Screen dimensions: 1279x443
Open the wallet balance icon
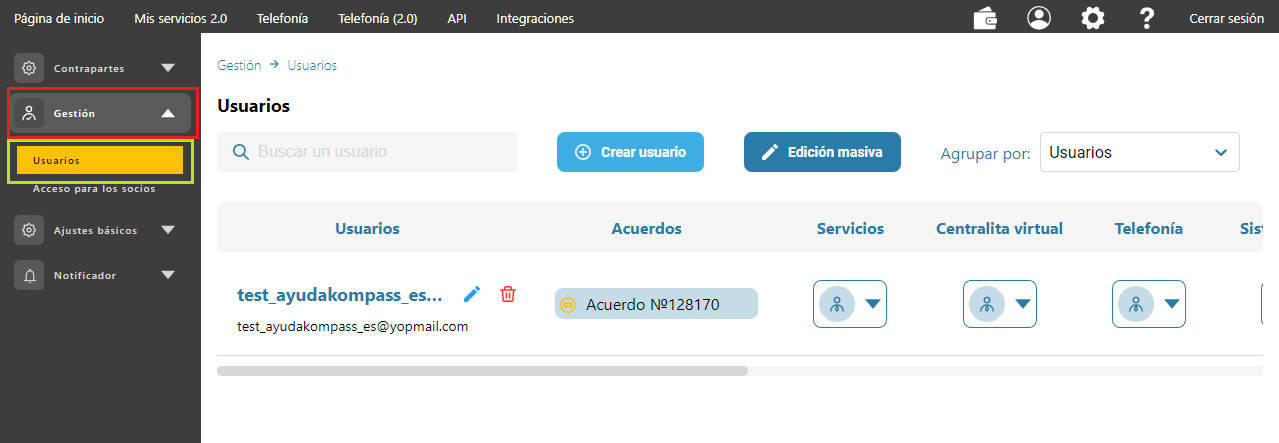click(985, 18)
